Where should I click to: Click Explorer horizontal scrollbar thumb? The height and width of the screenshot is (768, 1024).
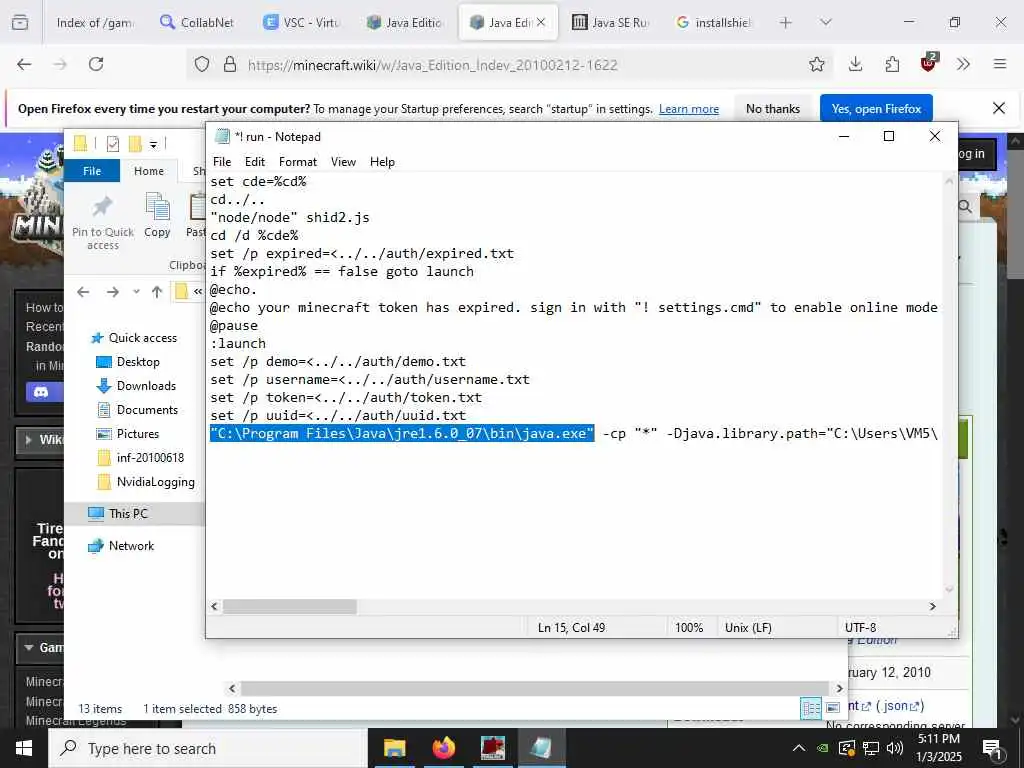pos(534,688)
